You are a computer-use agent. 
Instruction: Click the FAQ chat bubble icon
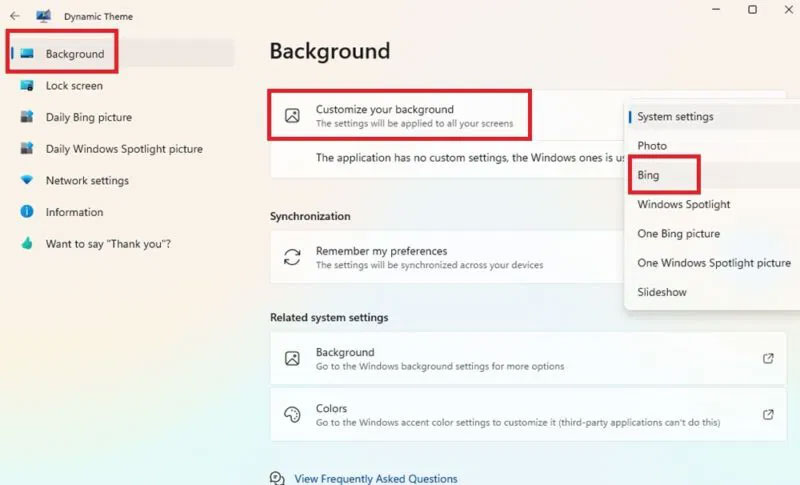pos(277,478)
